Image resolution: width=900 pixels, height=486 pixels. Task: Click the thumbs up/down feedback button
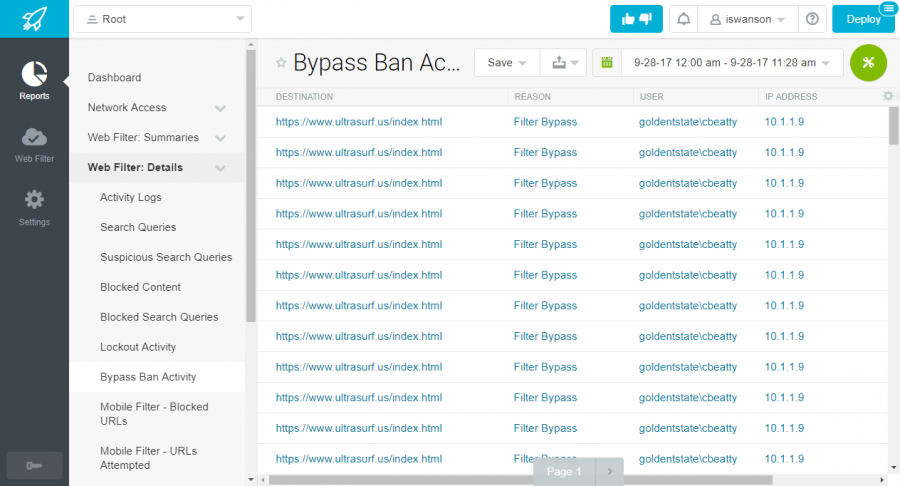pyautogui.click(x=636, y=19)
